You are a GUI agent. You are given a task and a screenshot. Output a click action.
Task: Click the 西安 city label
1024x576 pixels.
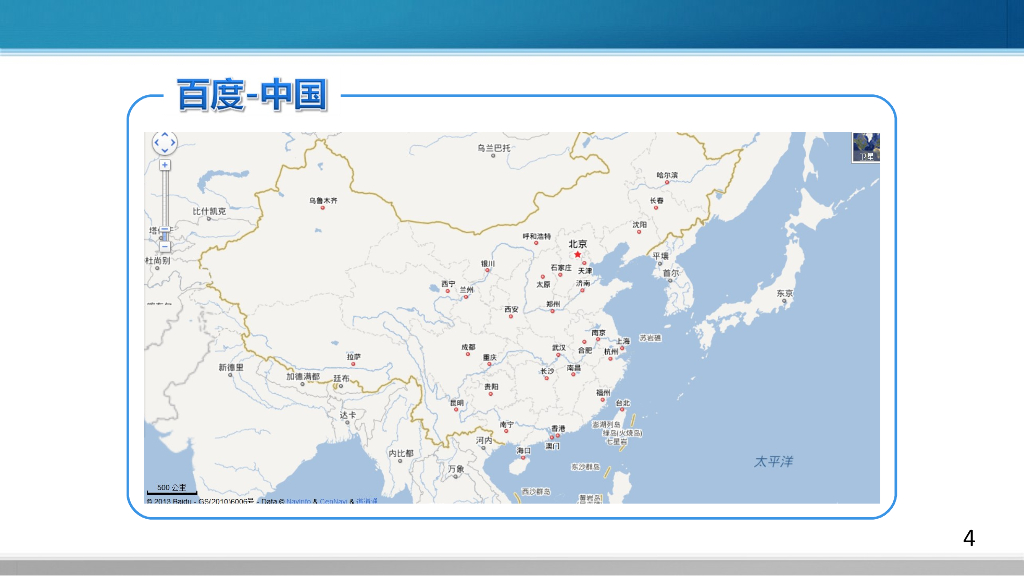click(x=511, y=309)
